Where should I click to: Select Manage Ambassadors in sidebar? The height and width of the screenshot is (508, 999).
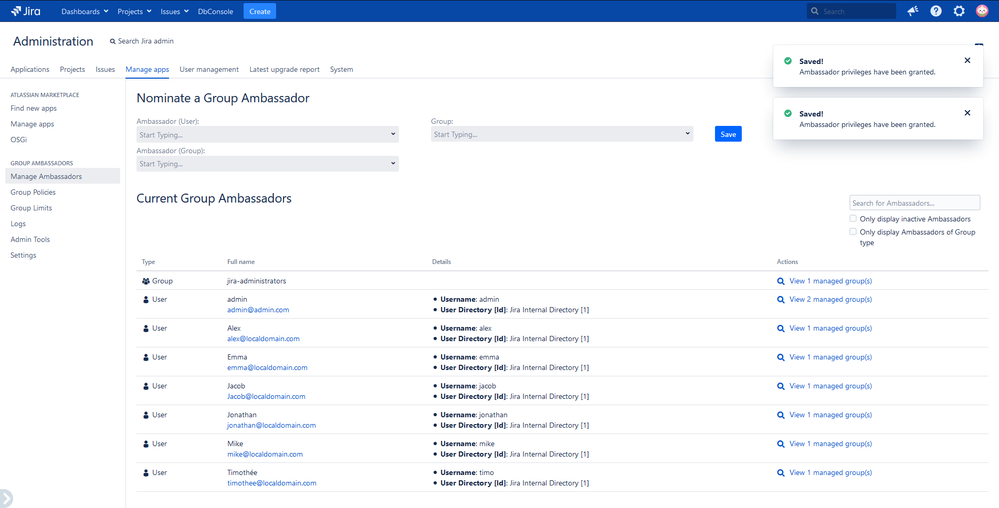click(x=62, y=176)
